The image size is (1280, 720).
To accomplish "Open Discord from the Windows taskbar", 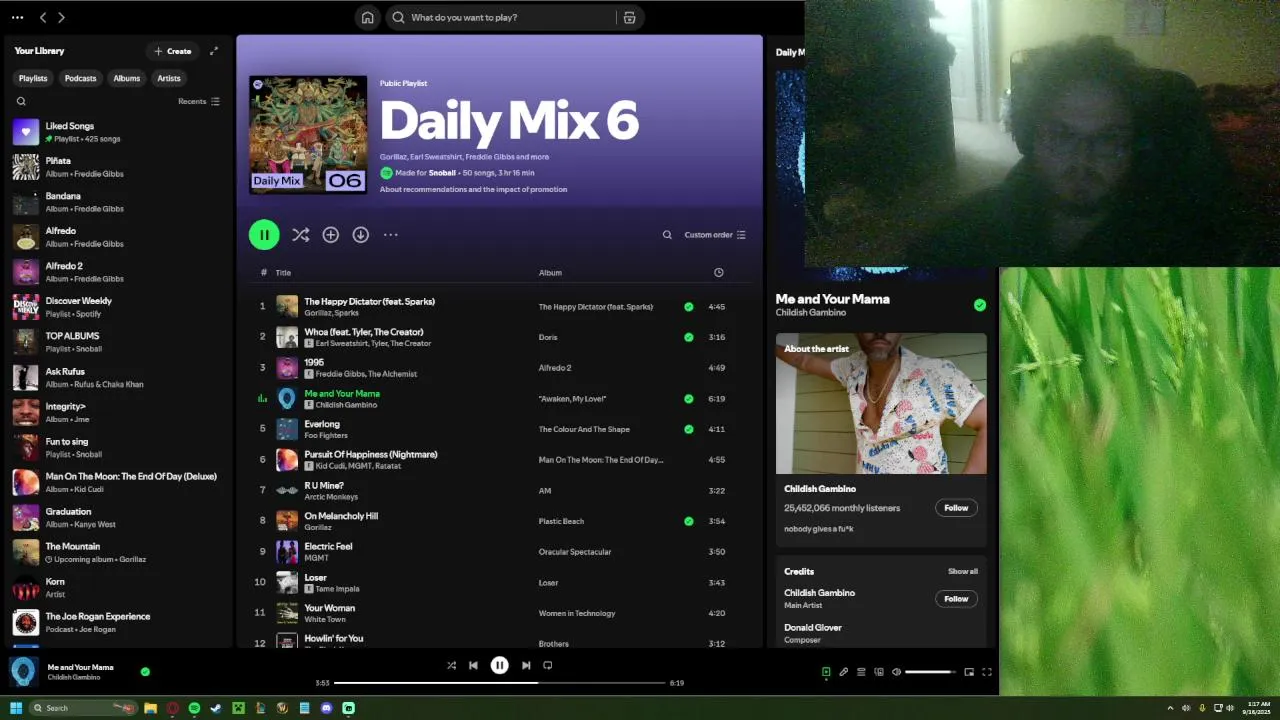I will tap(326, 708).
